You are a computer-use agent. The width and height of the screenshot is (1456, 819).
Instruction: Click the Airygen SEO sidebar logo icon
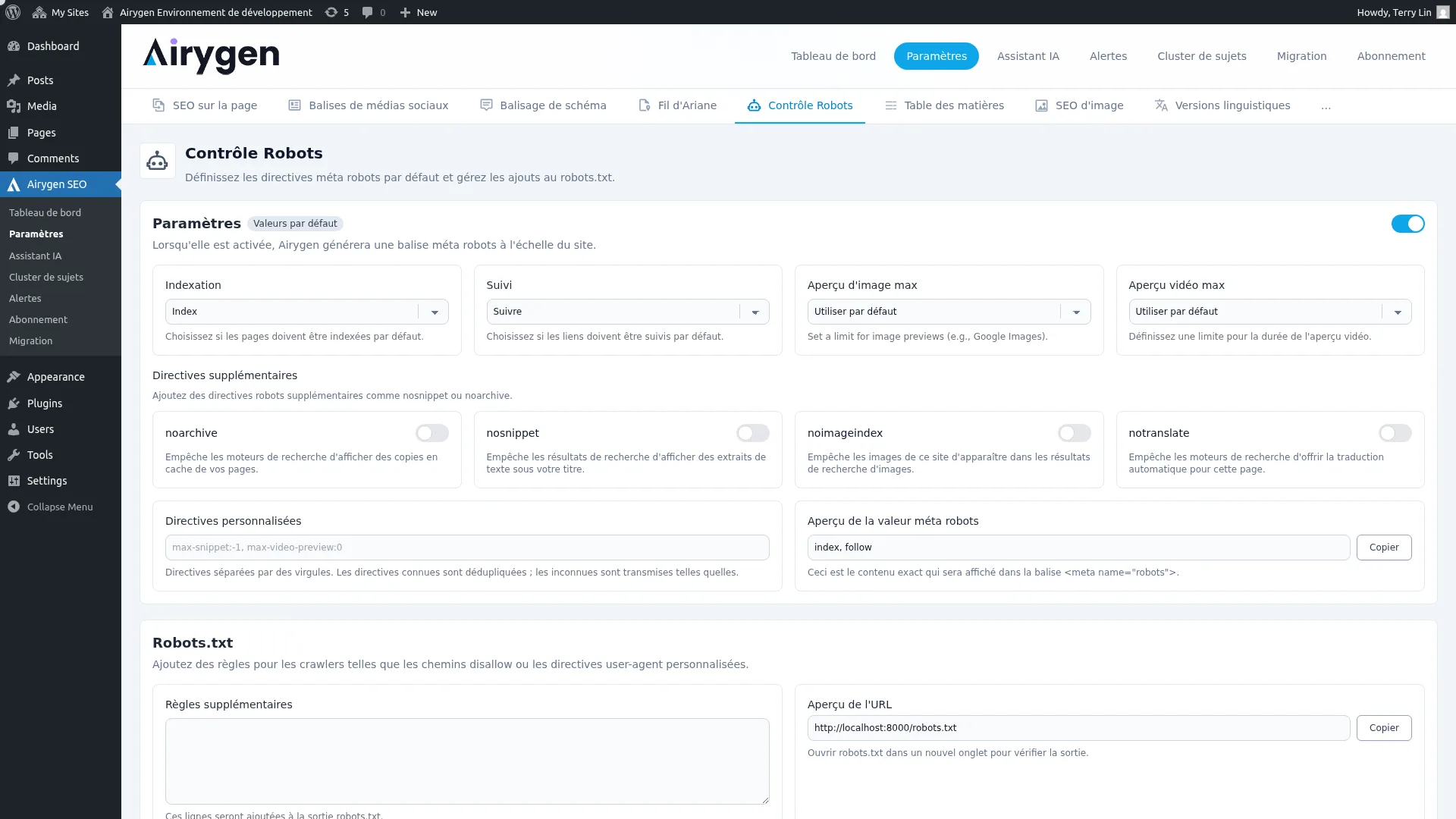14,184
